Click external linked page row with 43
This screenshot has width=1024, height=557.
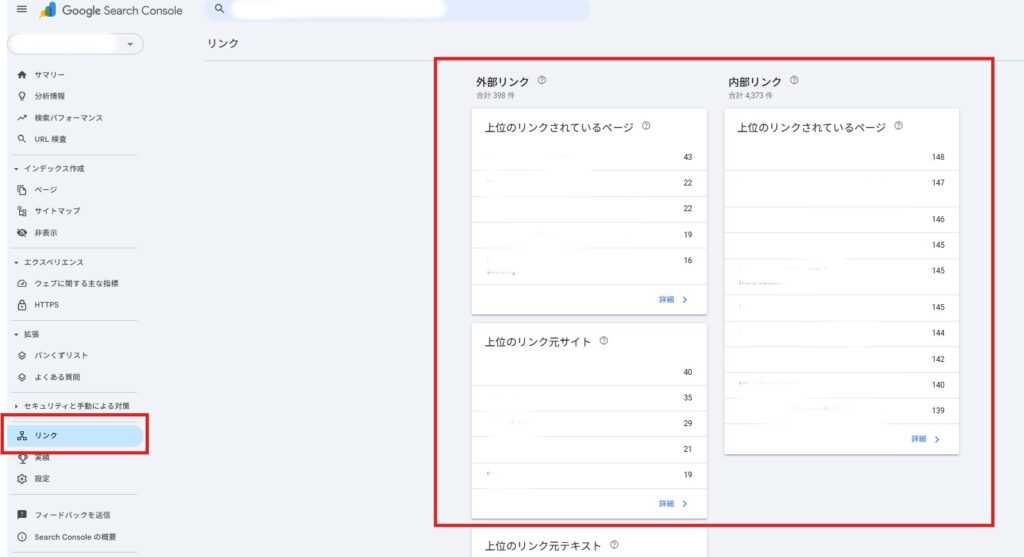tap(589, 157)
